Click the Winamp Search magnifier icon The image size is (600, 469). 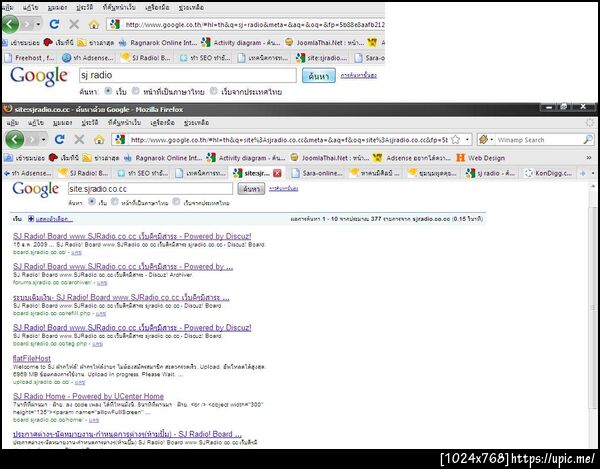tap(588, 140)
